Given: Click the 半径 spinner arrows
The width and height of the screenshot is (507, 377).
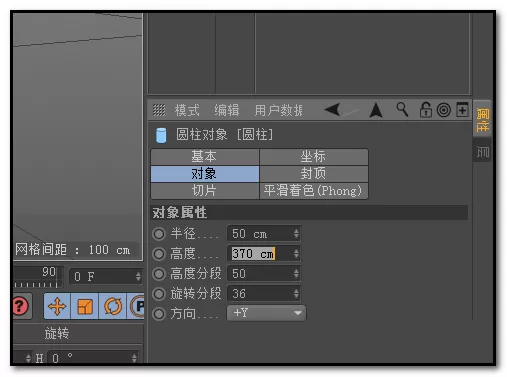Looking at the screenshot, I should click(296, 234).
